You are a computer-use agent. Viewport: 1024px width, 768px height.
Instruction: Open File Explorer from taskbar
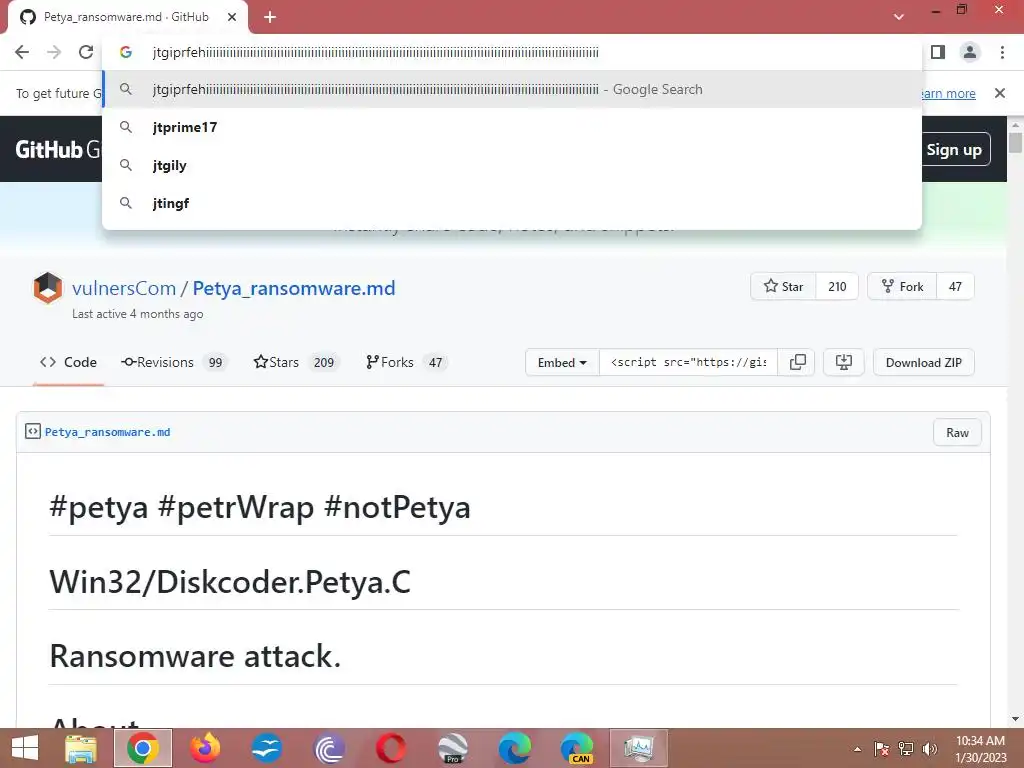click(x=82, y=748)
